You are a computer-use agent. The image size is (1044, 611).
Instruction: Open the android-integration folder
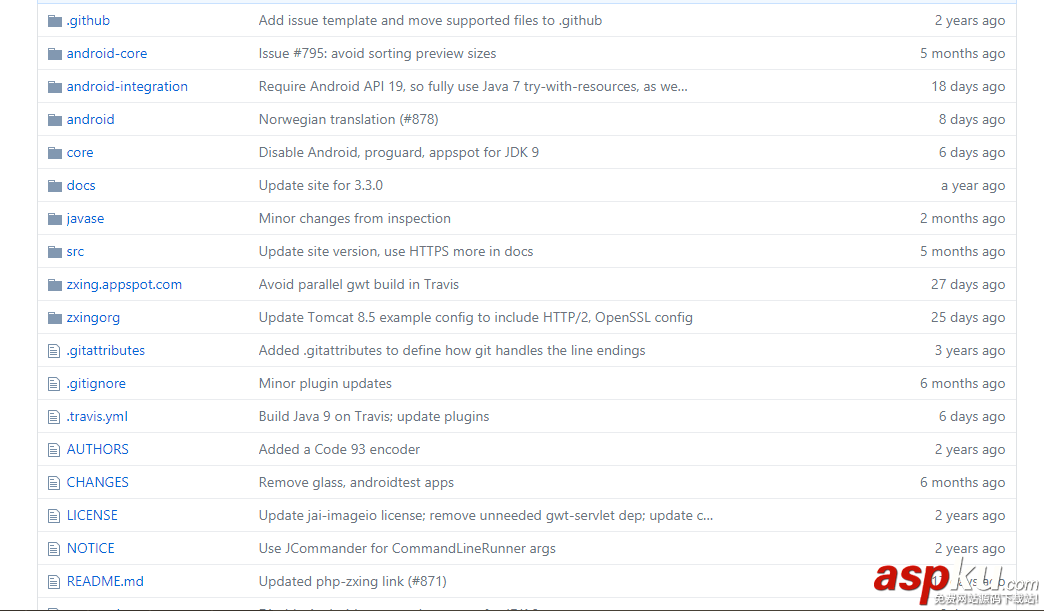tap(127, 87)
